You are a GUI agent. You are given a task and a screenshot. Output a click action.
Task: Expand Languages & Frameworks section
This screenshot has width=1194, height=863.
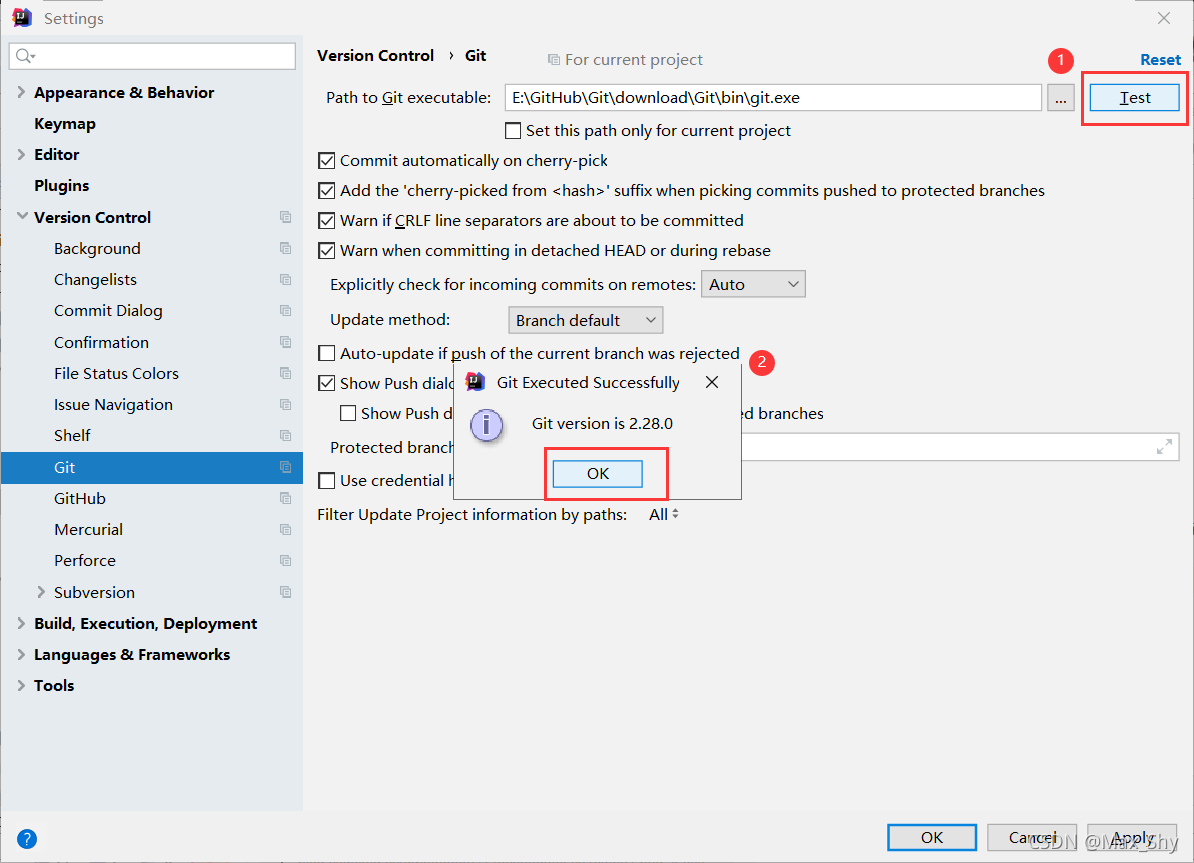(21, 654)
